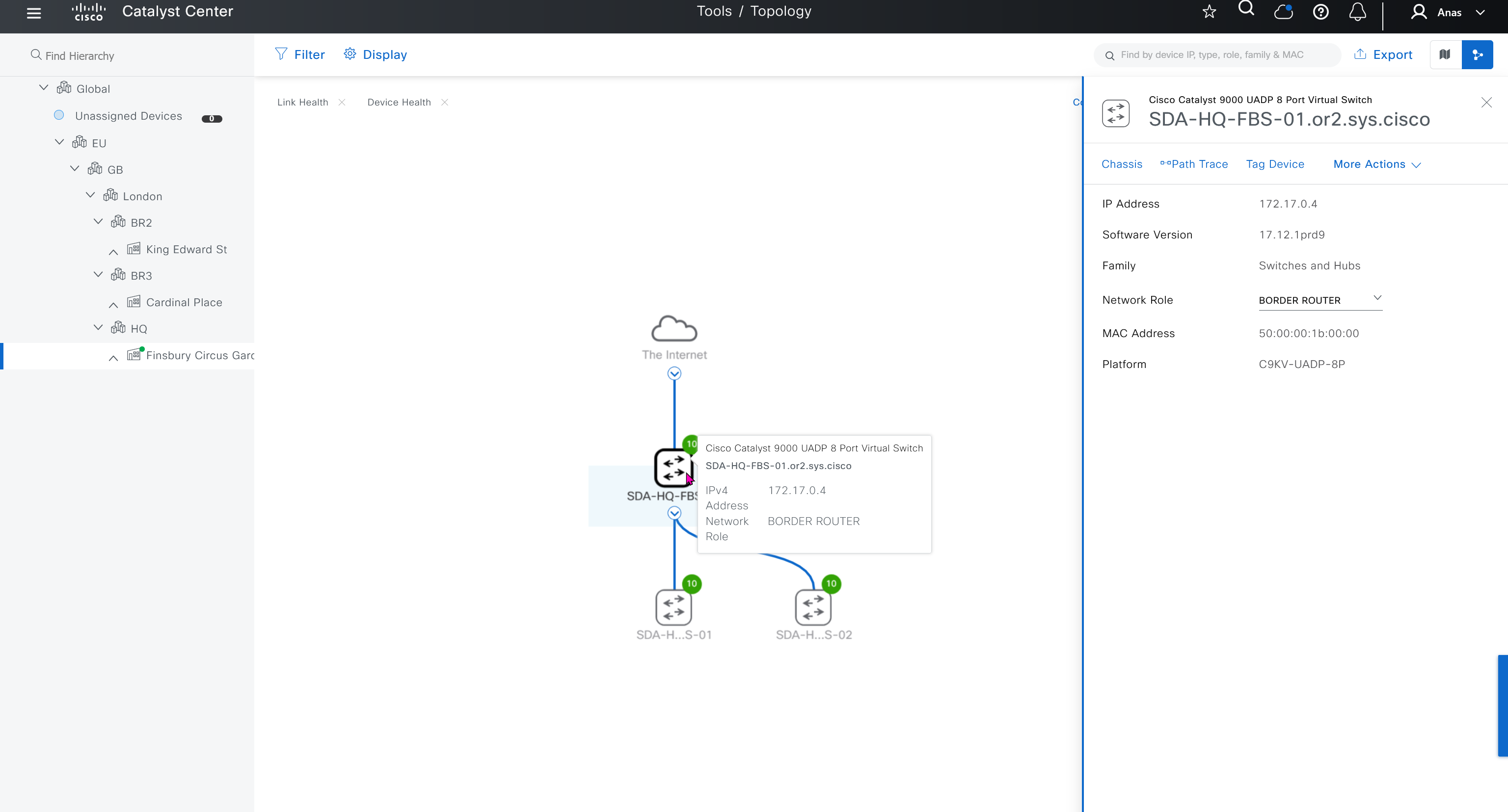Expand the More Actions menu
Image resolution: width=1508 pixels, height=812 pixels.
pyautogui.click(x=1376, y=164)
